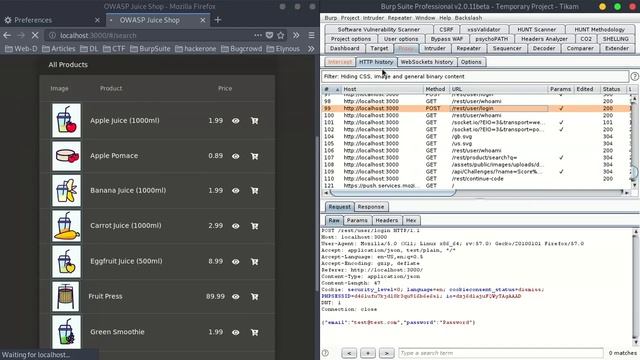640x360 pixels.
Task: Click the search term field
Action: (500, 353)
